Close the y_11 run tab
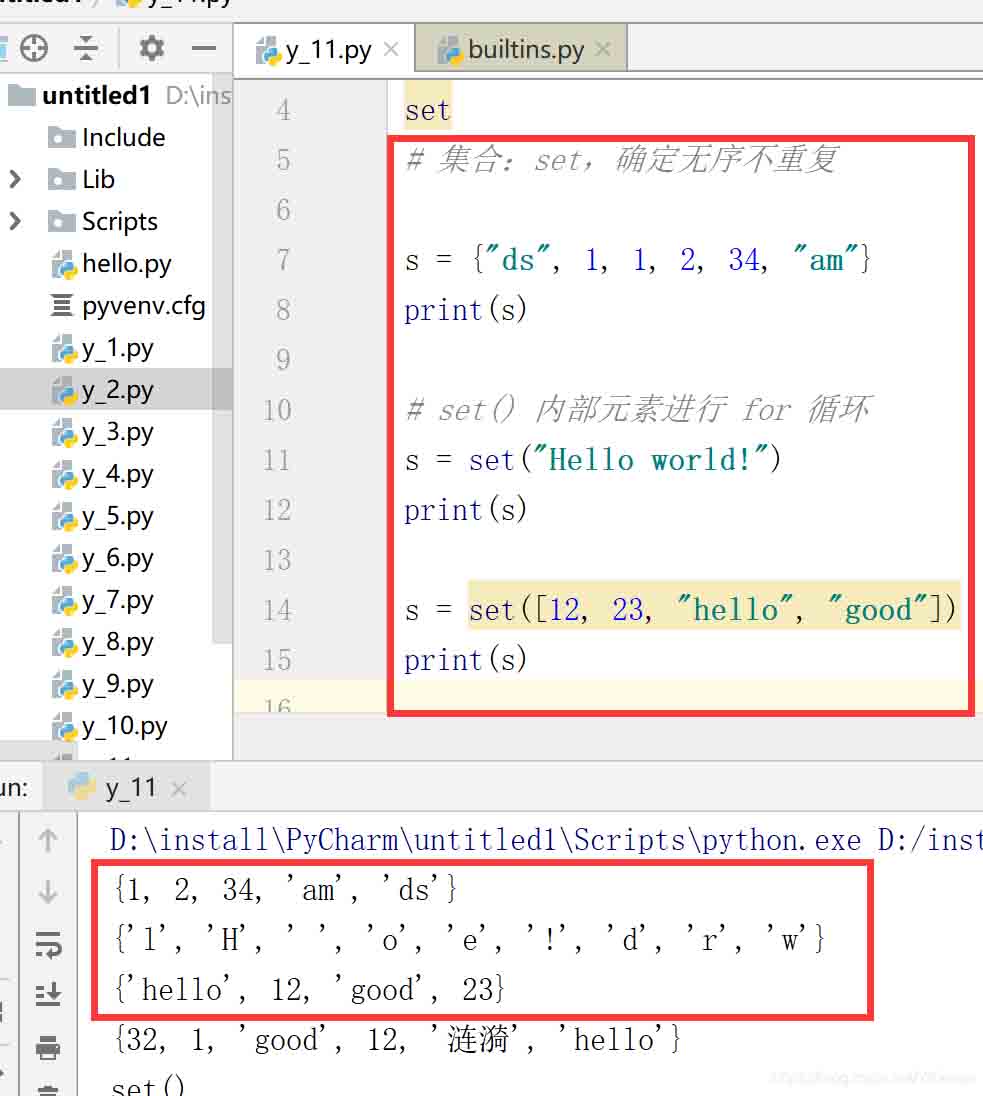Image resolution: width=983 pixels, height=1096 pixels. pyautogui.click(x=178, y=788)
